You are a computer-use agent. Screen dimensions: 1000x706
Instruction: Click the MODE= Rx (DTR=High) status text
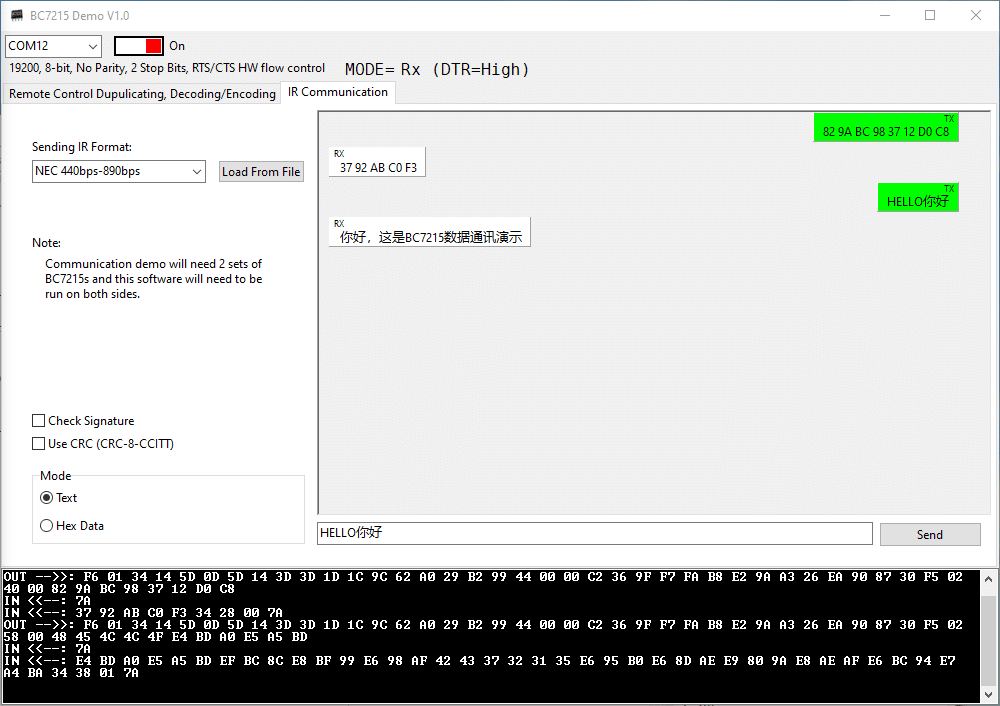coord(437,70)
